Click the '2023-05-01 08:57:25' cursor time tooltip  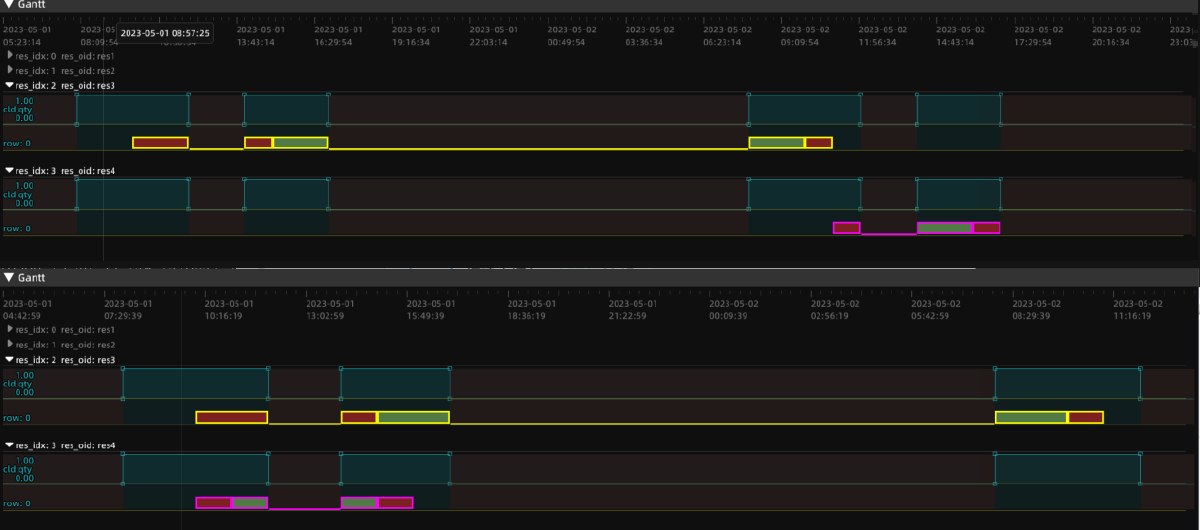pos(165,33)
